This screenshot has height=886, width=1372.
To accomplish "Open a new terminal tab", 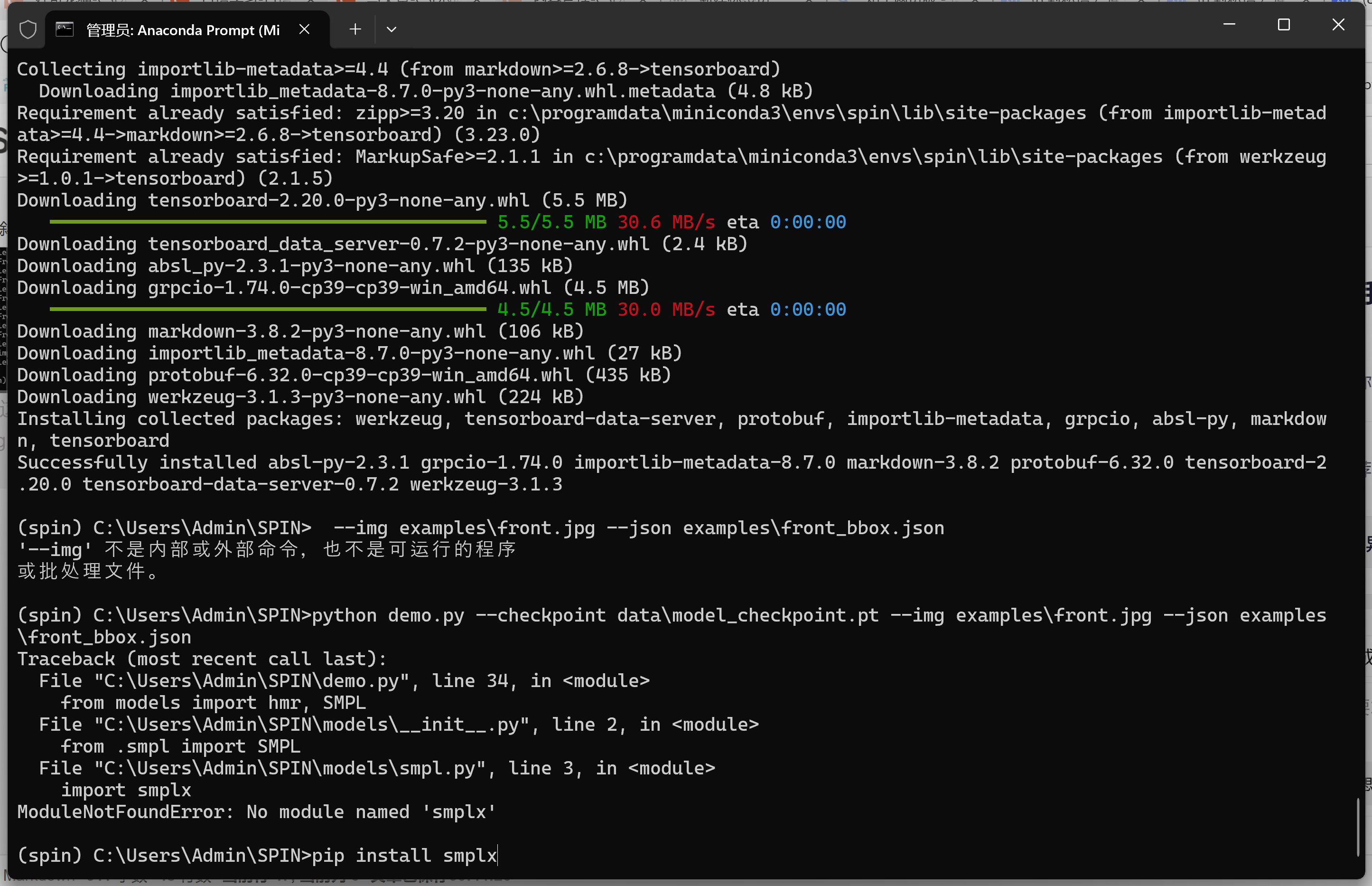I will click(x=355, y=29).
